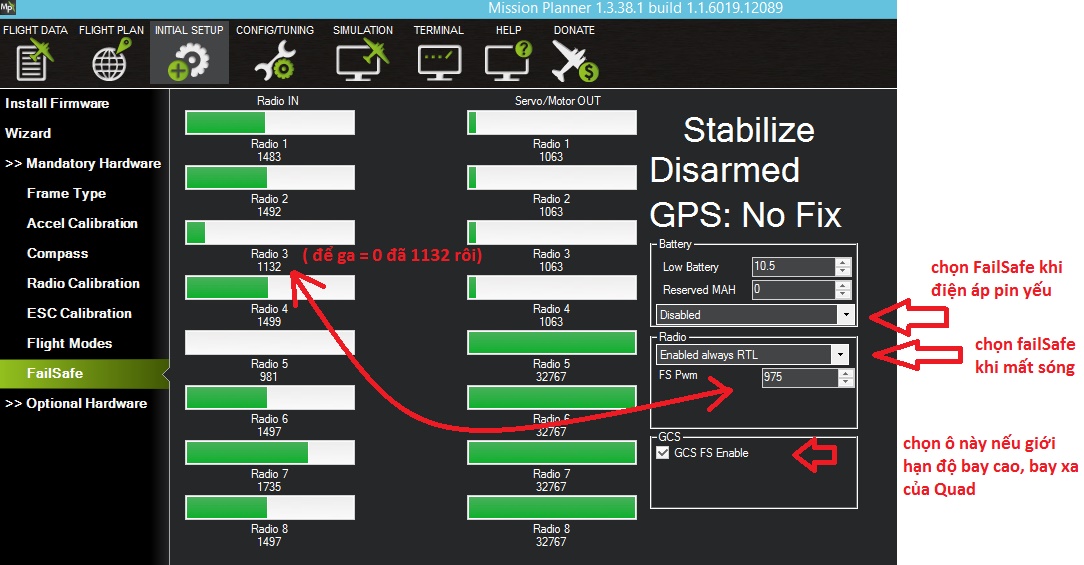Viewport: 1084px width, 565px height.
Task: Select Wizard in sidebar
Action: (28, 133)
